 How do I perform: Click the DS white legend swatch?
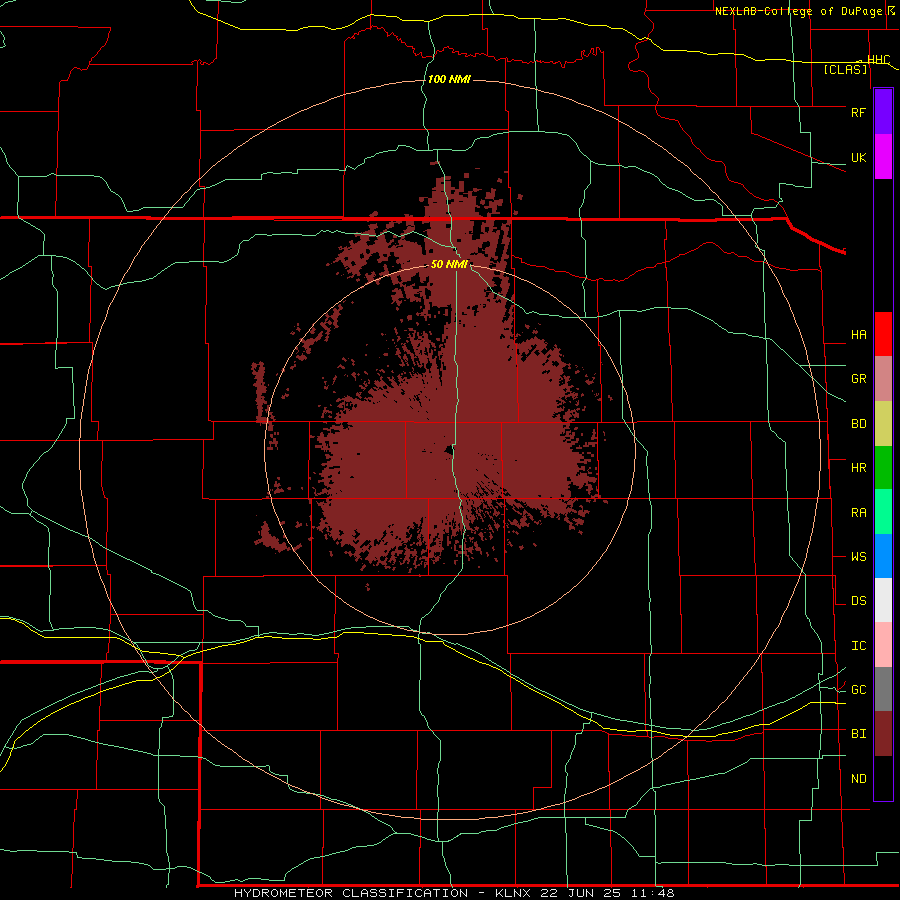(x=883, y=600)
